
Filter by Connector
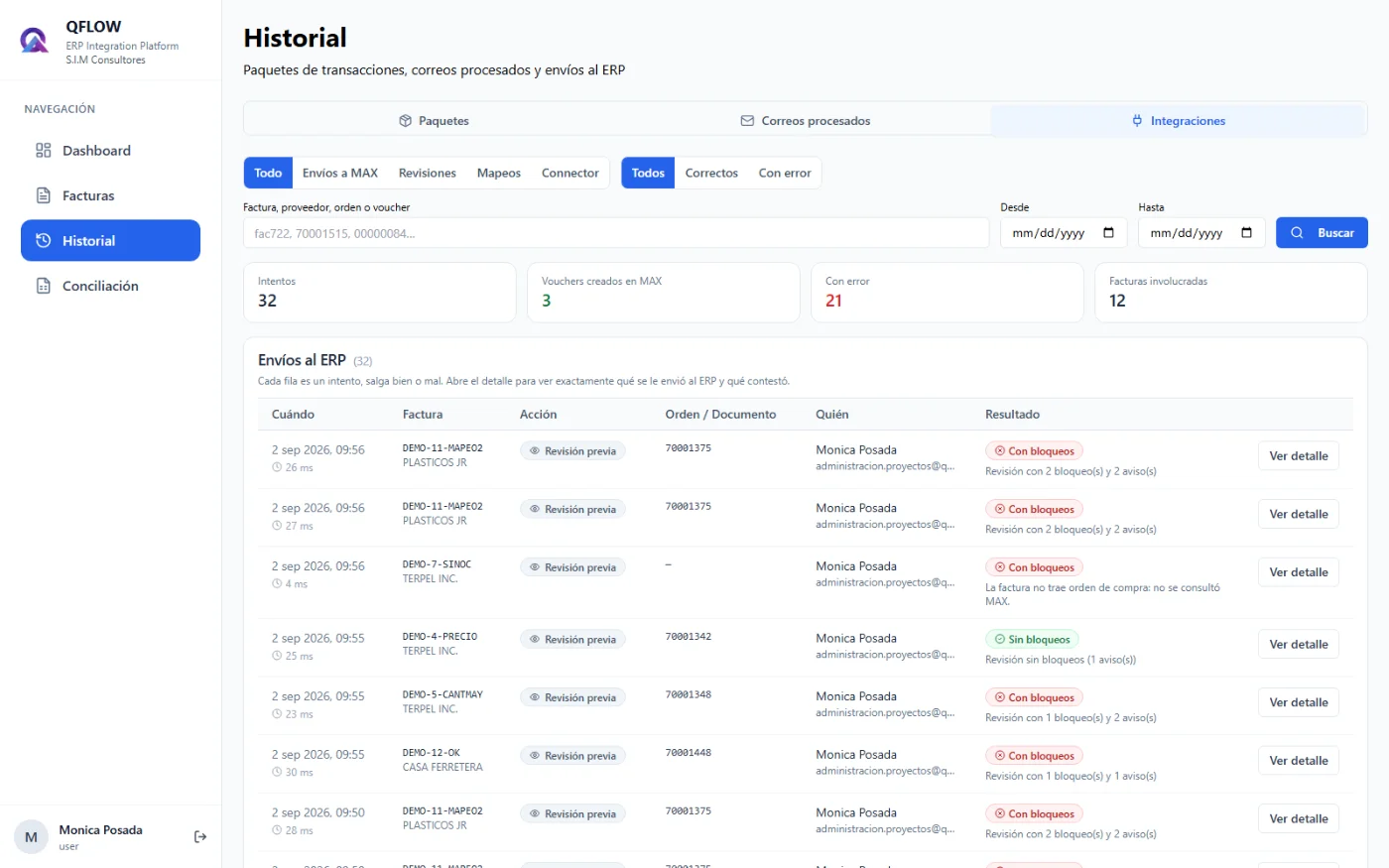[570, 173]
